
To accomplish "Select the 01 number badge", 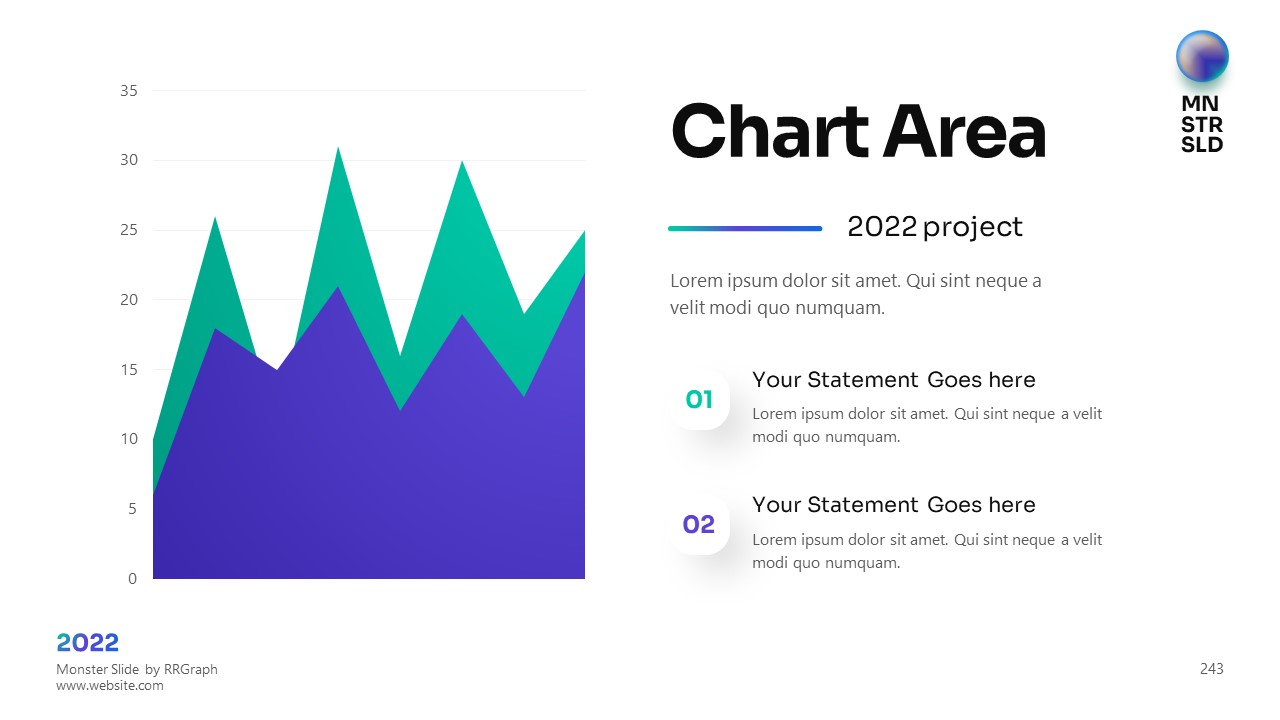I will coord(699,400).
